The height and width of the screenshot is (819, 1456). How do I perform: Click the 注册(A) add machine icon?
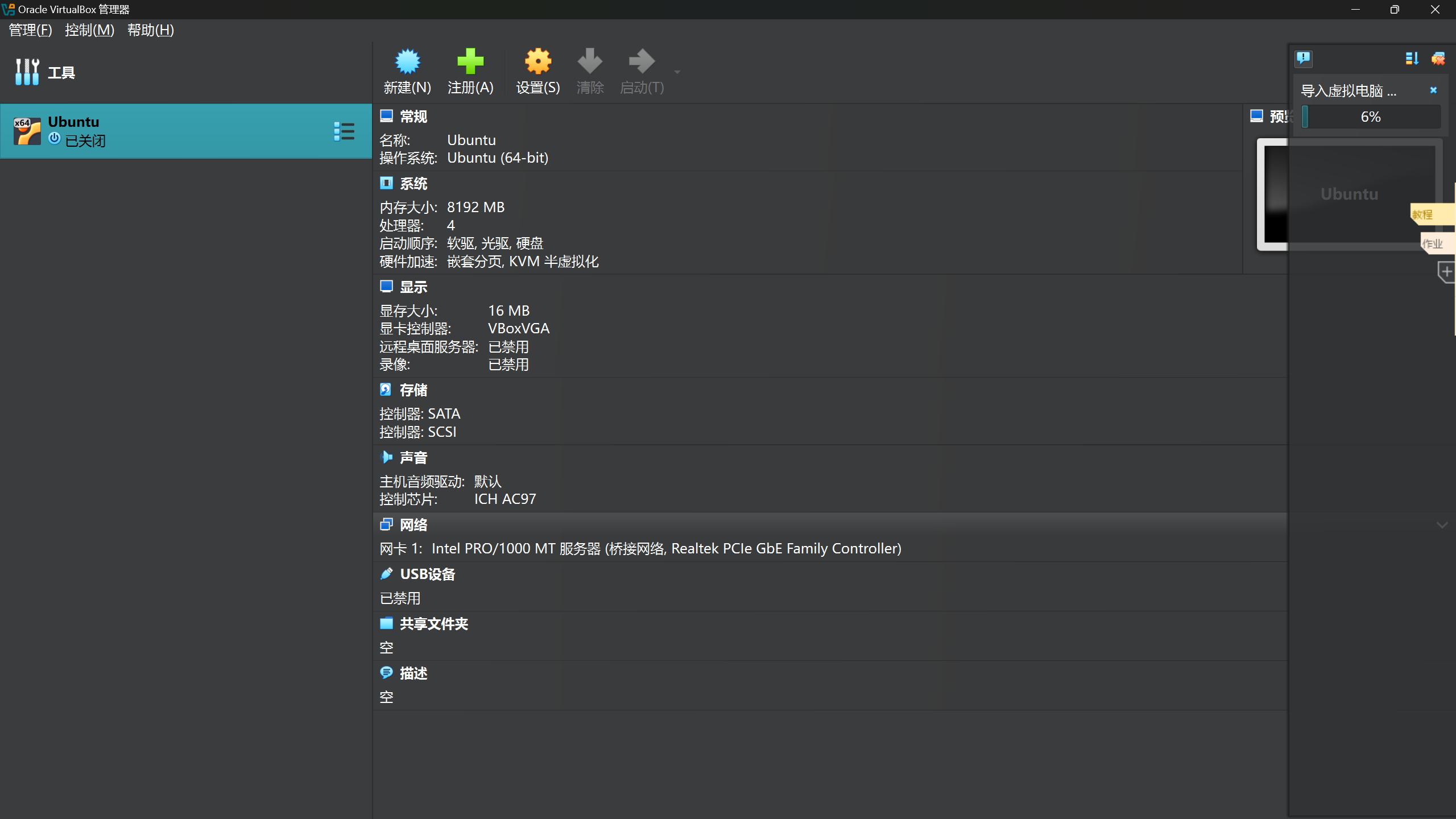(x=470, y=61)
